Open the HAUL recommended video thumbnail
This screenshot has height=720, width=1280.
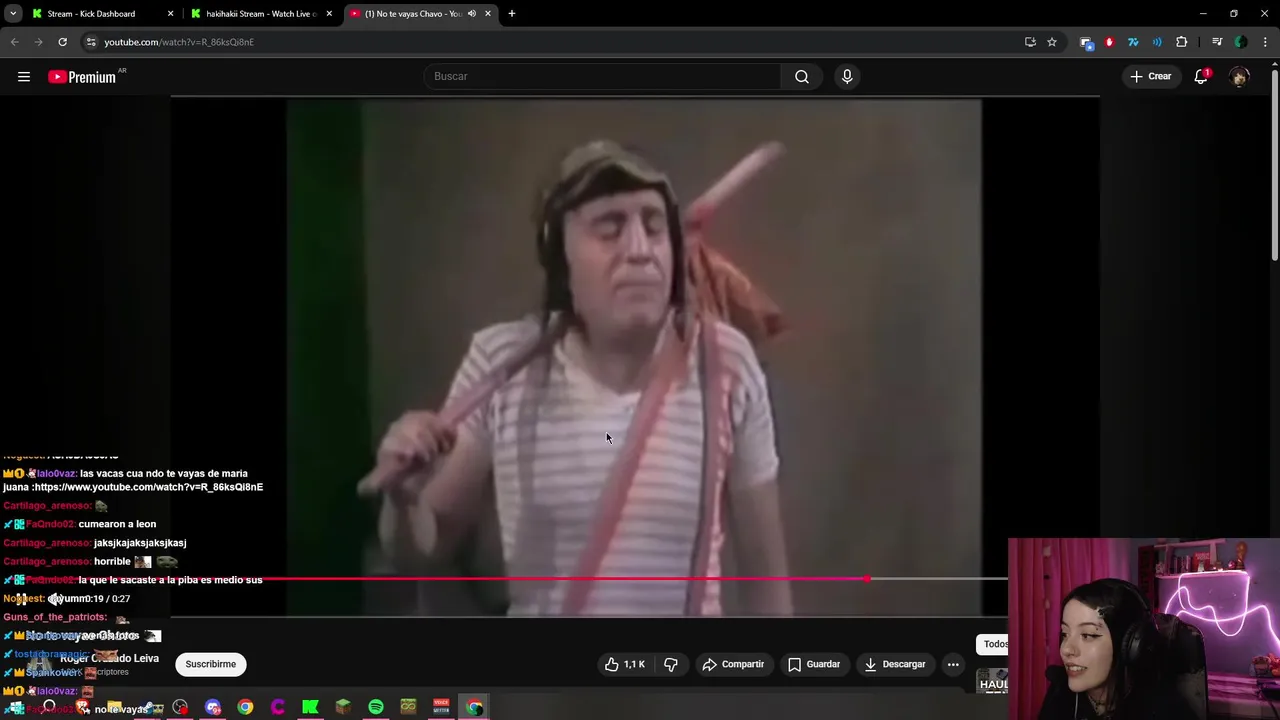click(993, 683)
